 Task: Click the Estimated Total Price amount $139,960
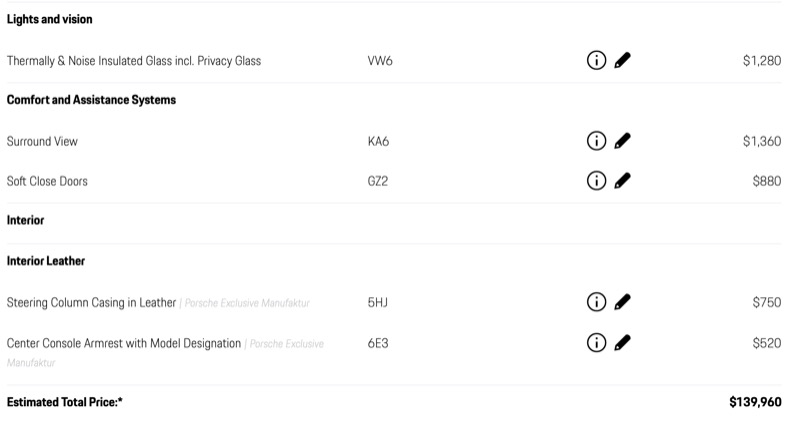pyautogui.click(x=755, y=402)
